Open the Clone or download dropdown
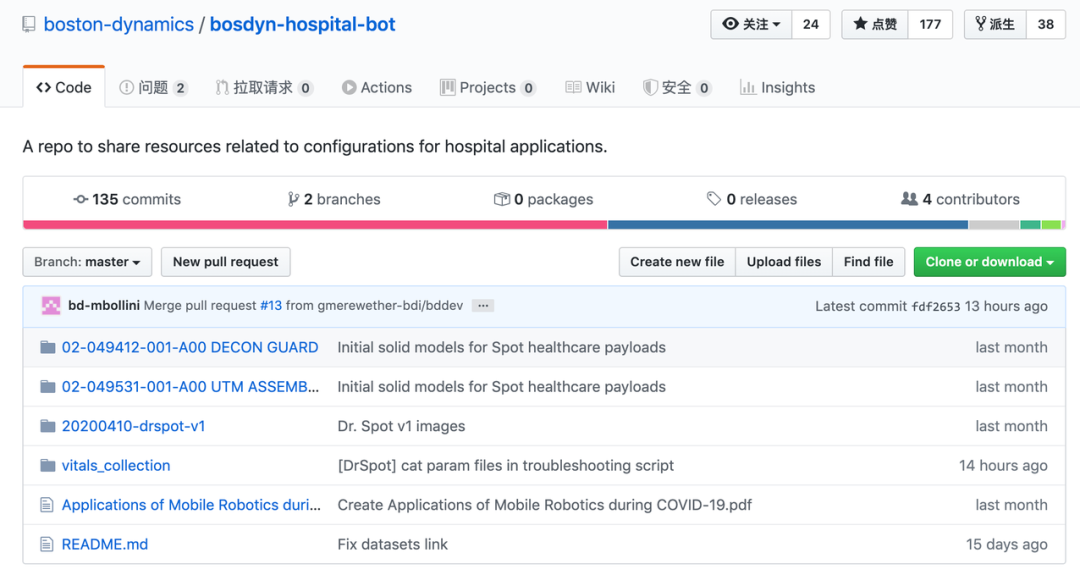Image resolution: width=1080 pixels, height=575 pixels. point(989,262)
